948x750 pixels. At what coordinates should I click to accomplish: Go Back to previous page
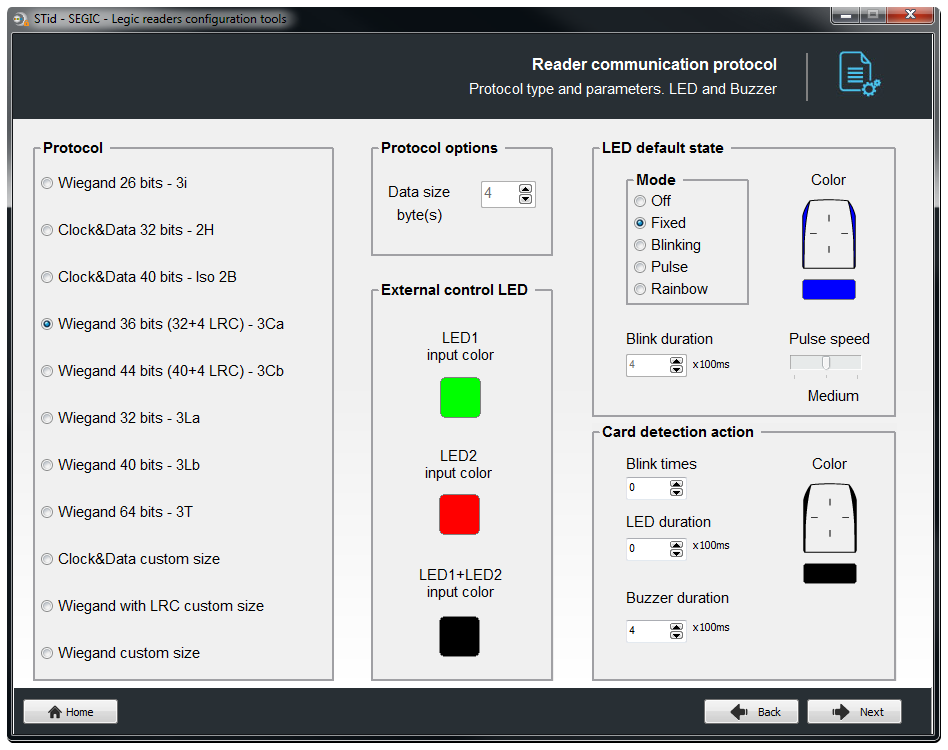751,712
